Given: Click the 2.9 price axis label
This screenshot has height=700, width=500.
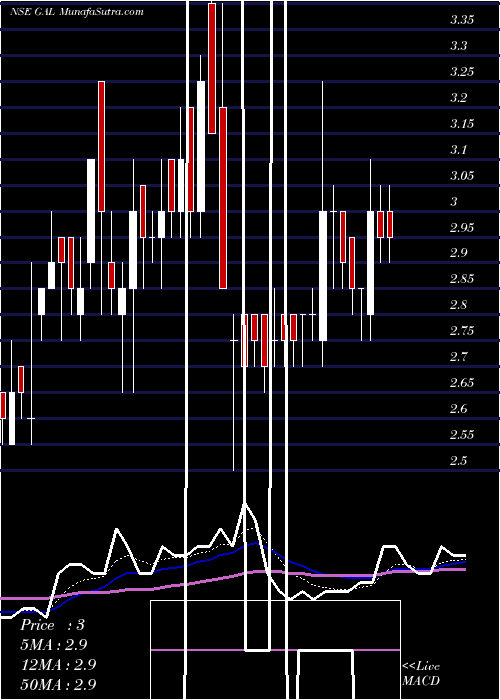Looking at the screenshot, I should 459,254.
